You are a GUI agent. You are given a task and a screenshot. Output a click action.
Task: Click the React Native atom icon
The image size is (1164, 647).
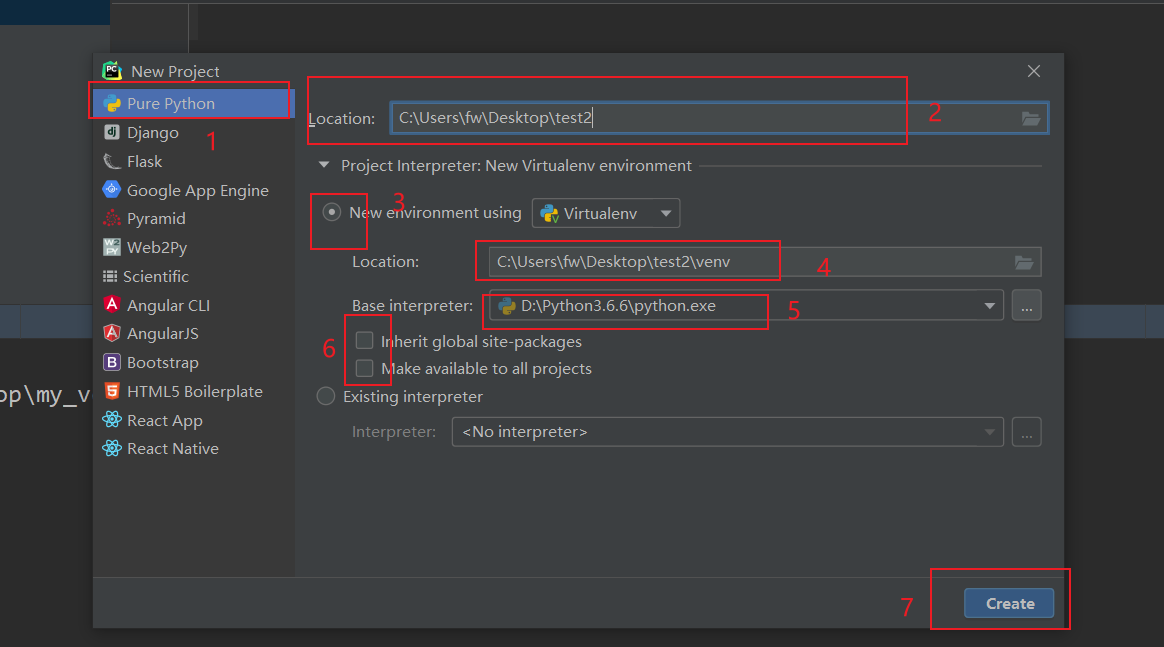(x=111, y=448)
